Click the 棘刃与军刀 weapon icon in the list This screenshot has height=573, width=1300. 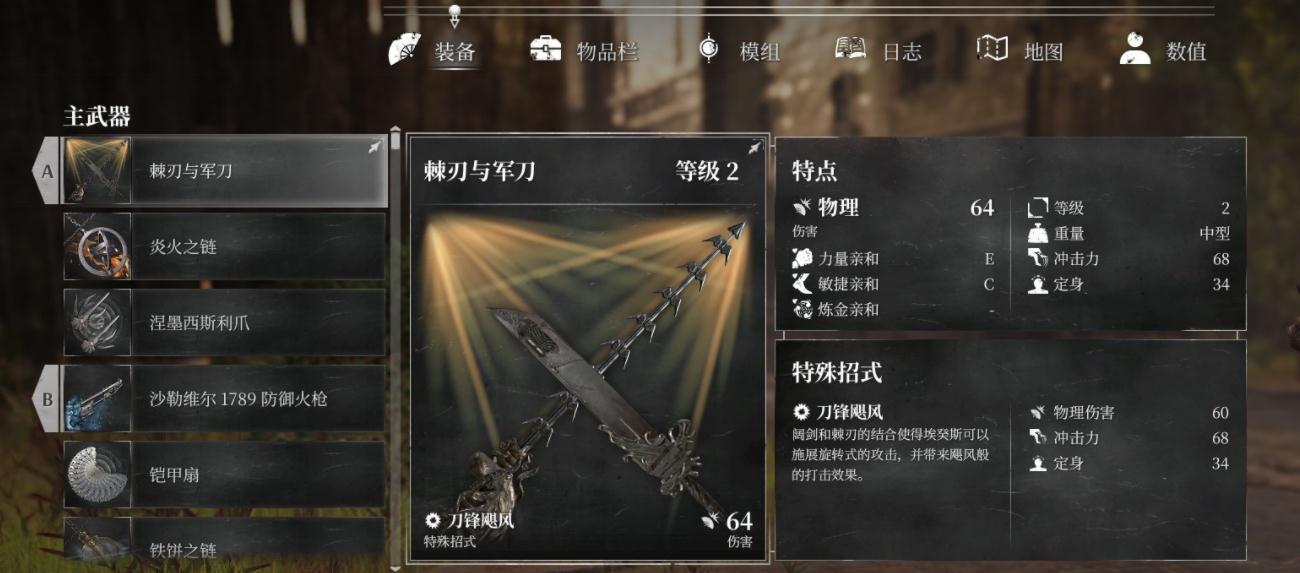(x=97, y=171)
